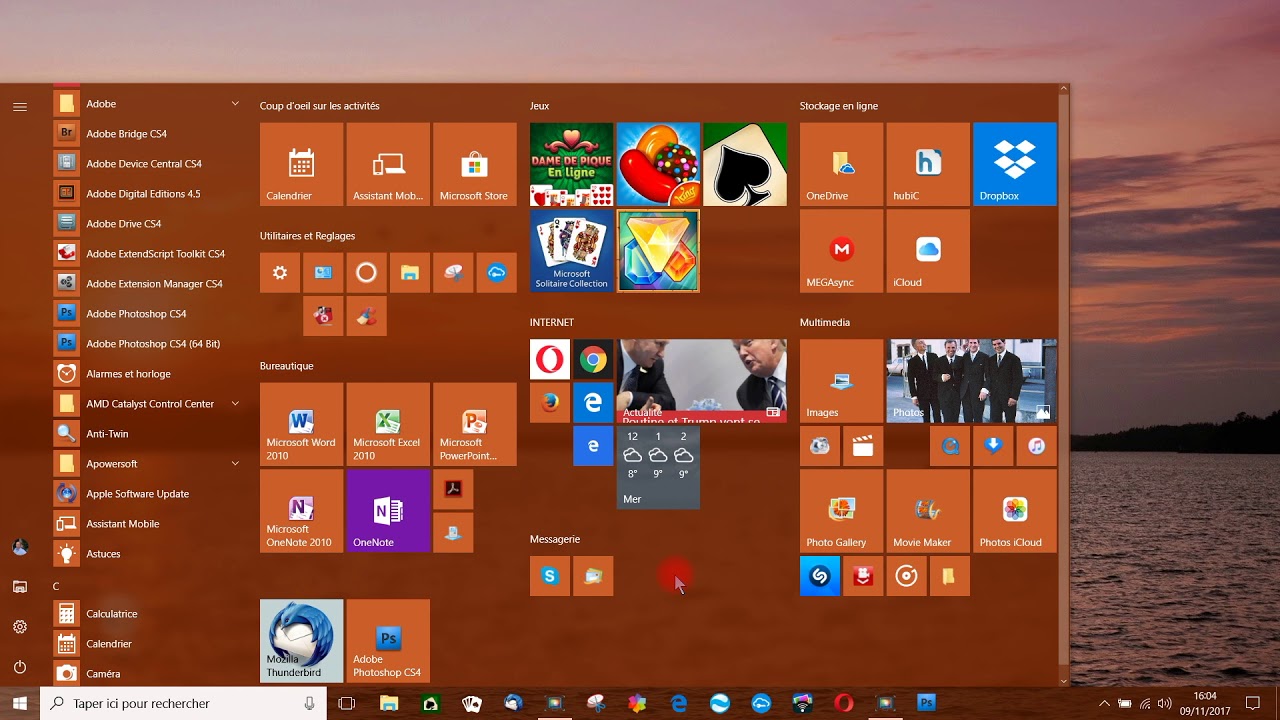Image resolution: width=1280 pixels, height=720 pixels.
Task: Launch the Skype tile under Messagerie
Action: click(550, 576)
